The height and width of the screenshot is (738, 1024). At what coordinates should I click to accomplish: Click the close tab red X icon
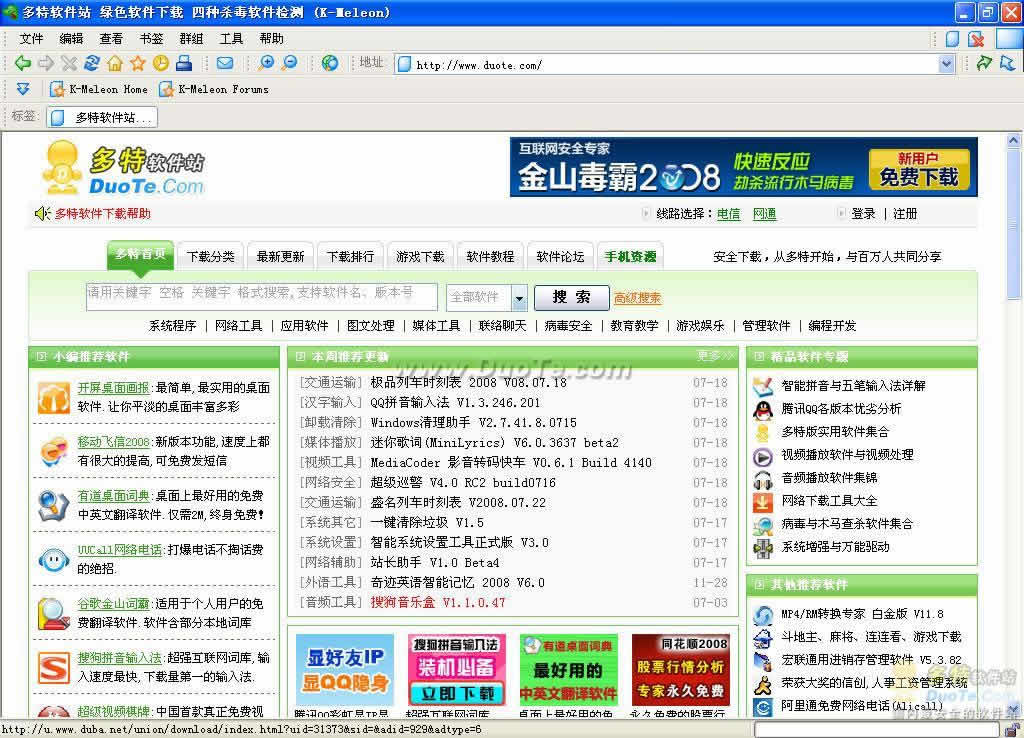tap(976, 39)
